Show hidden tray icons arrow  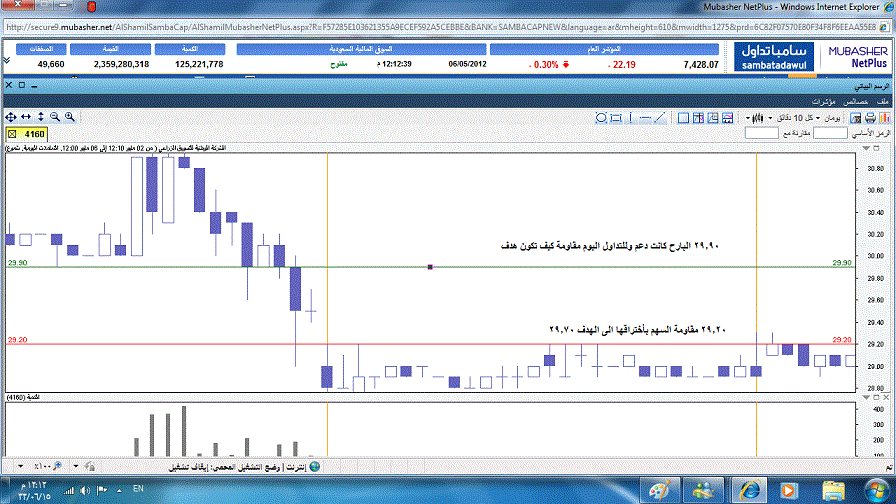119,490
